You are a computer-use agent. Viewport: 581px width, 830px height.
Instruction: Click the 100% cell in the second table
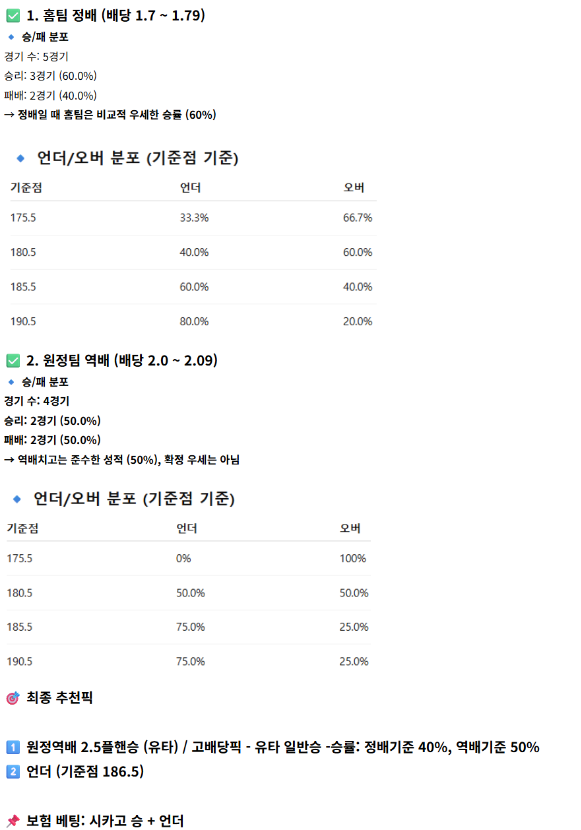pos(353,558)
